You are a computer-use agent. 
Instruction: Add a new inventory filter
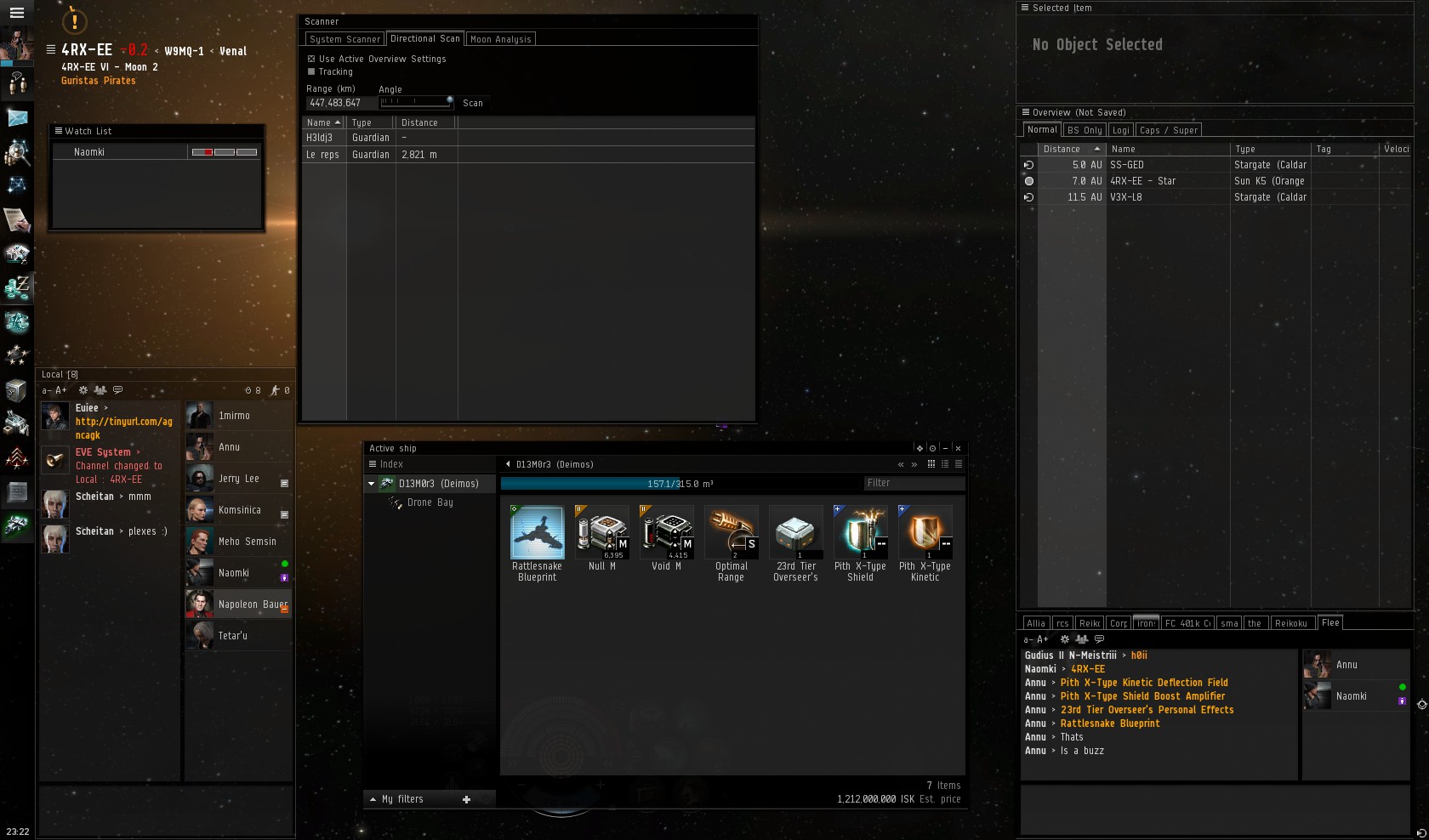tap(466, 799)
